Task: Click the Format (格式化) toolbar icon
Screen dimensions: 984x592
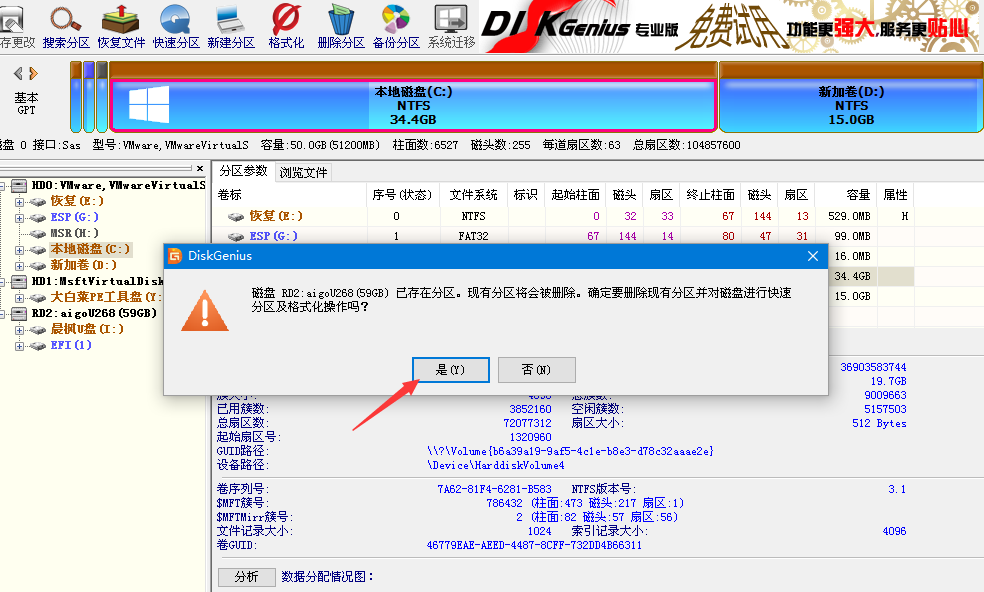Action: coord(286,26)
